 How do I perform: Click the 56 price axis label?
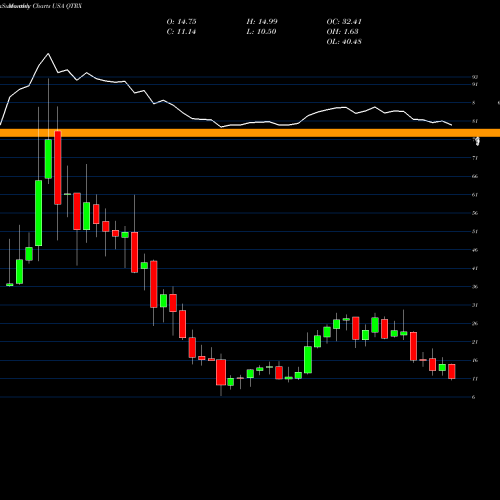click(475, 213)
